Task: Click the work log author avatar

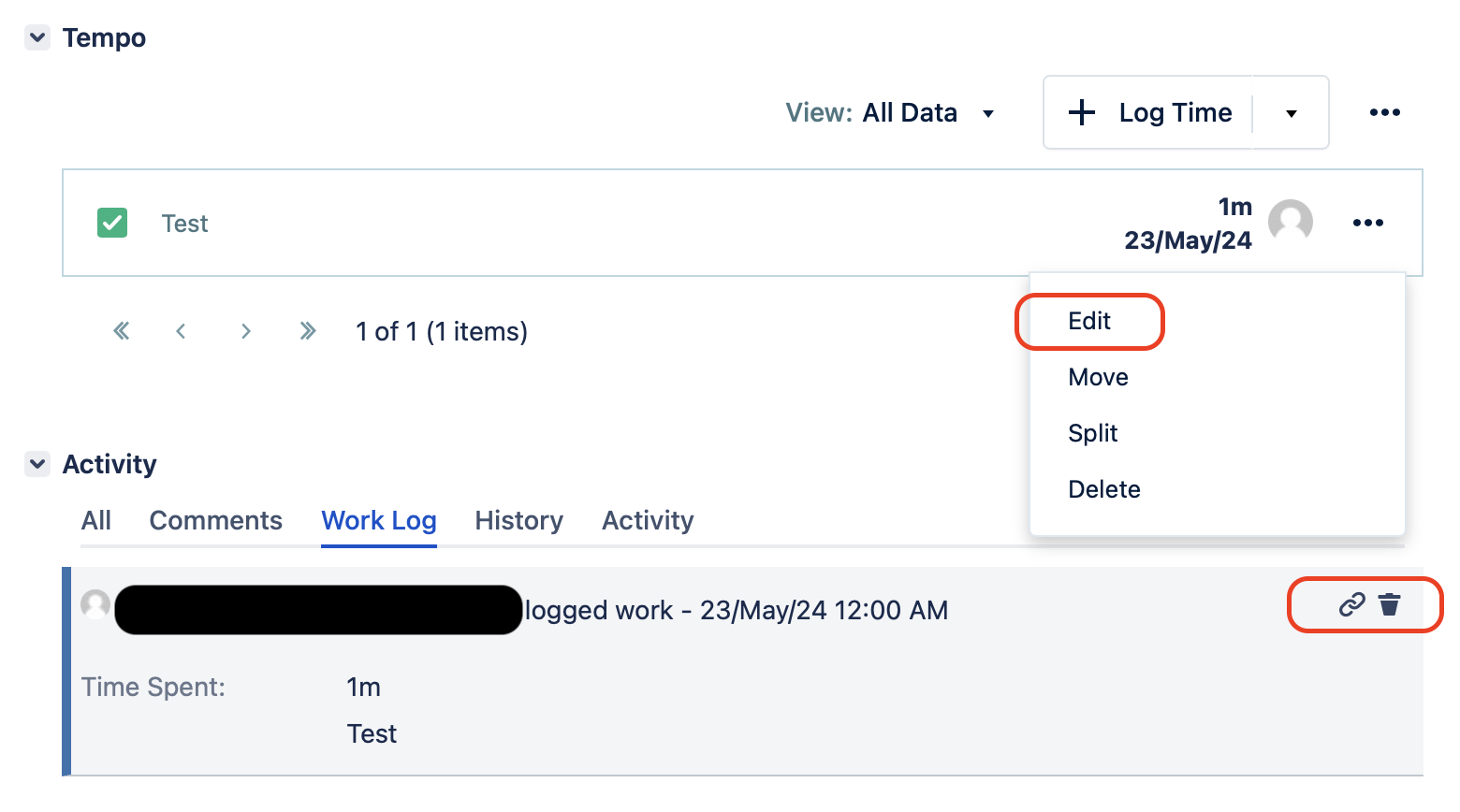Action: pos(95,604)
